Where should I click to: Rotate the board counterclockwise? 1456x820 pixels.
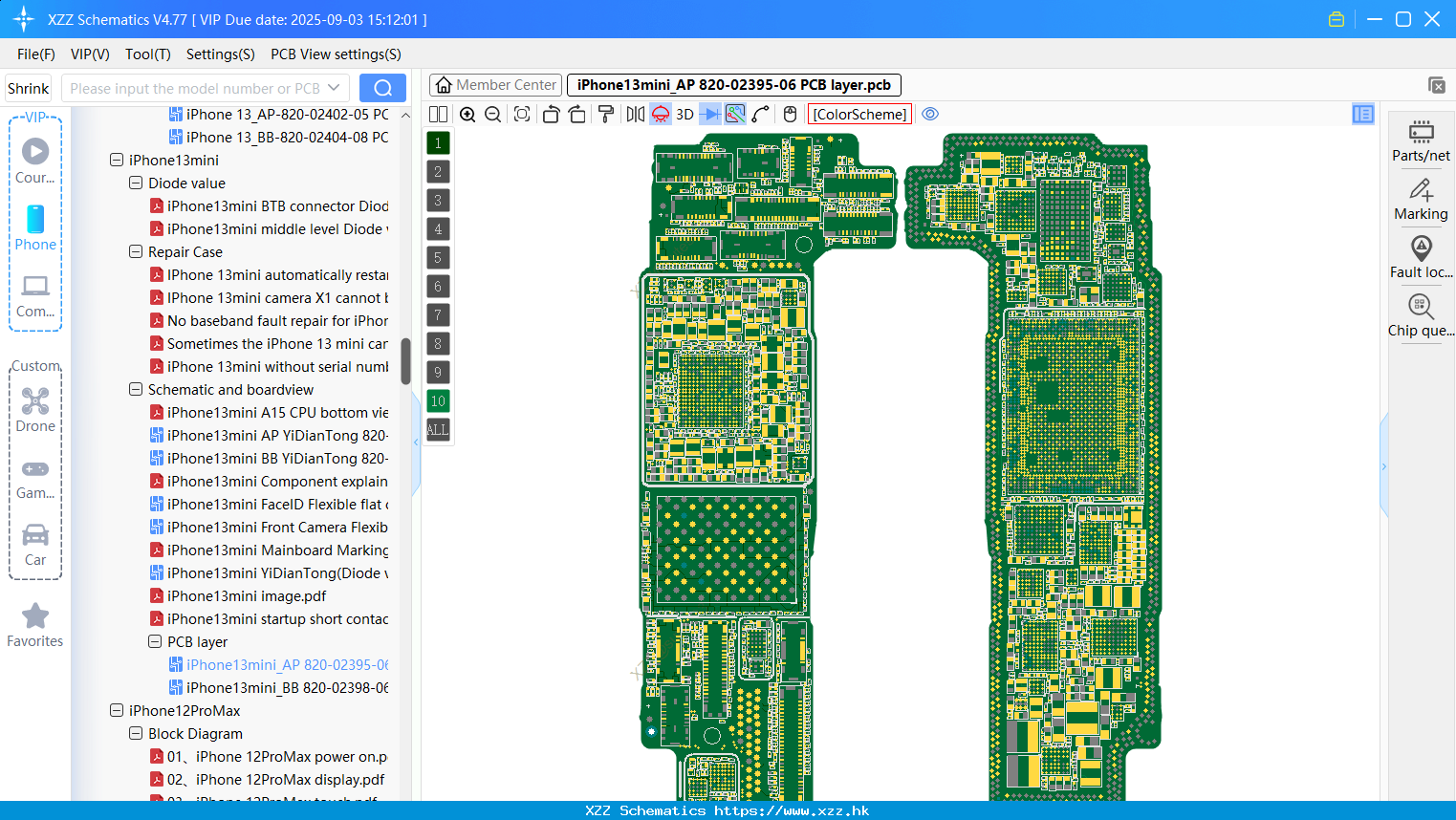(551, 115)
